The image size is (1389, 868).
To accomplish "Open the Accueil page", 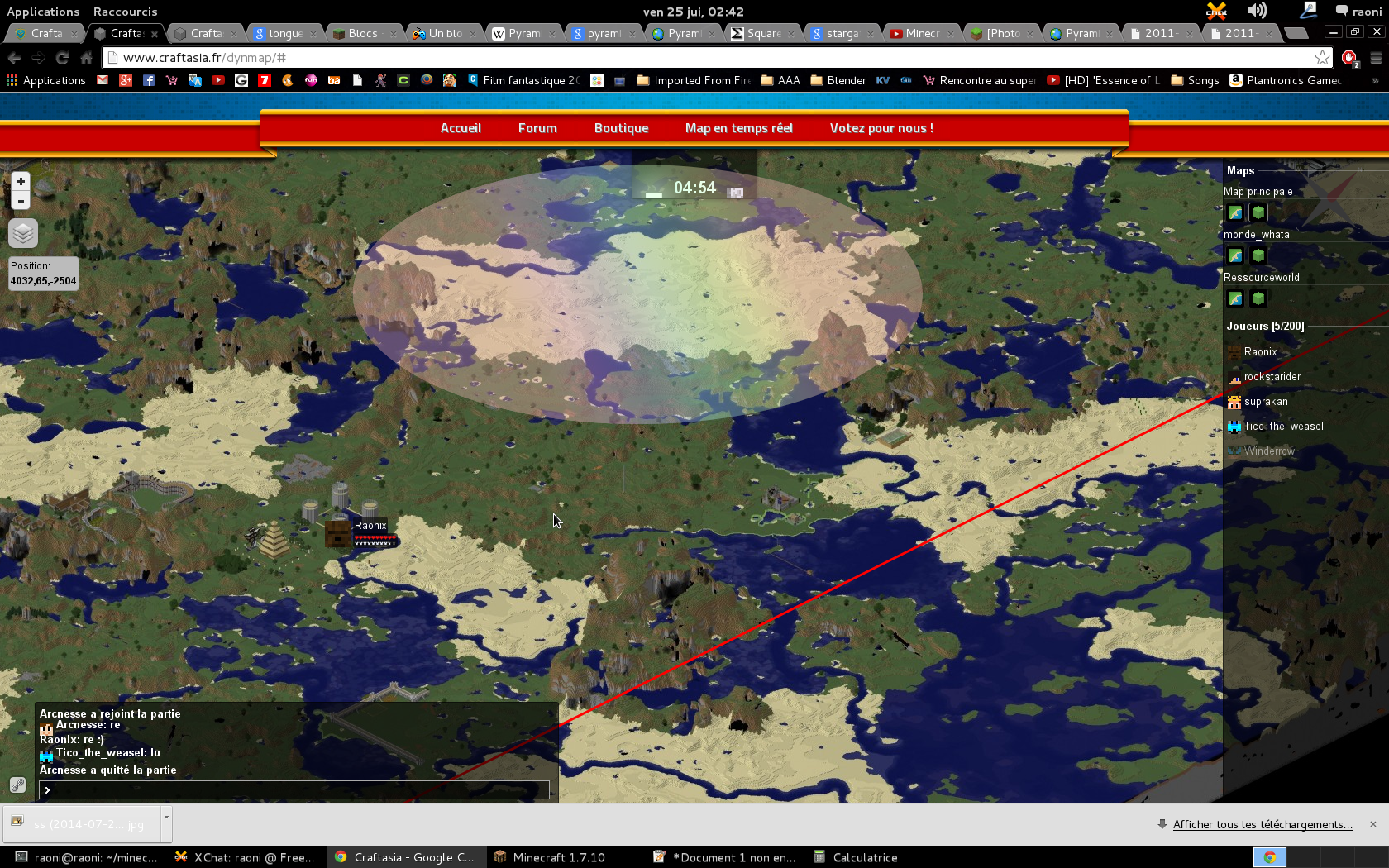I will [x=461, y=128].
